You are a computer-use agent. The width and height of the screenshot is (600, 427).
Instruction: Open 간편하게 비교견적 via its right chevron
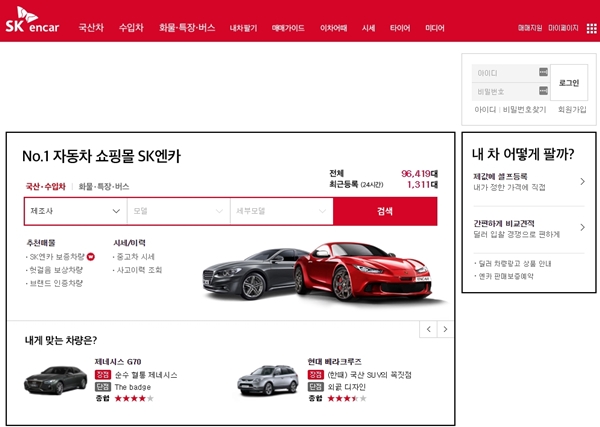(x=582, y=227)
